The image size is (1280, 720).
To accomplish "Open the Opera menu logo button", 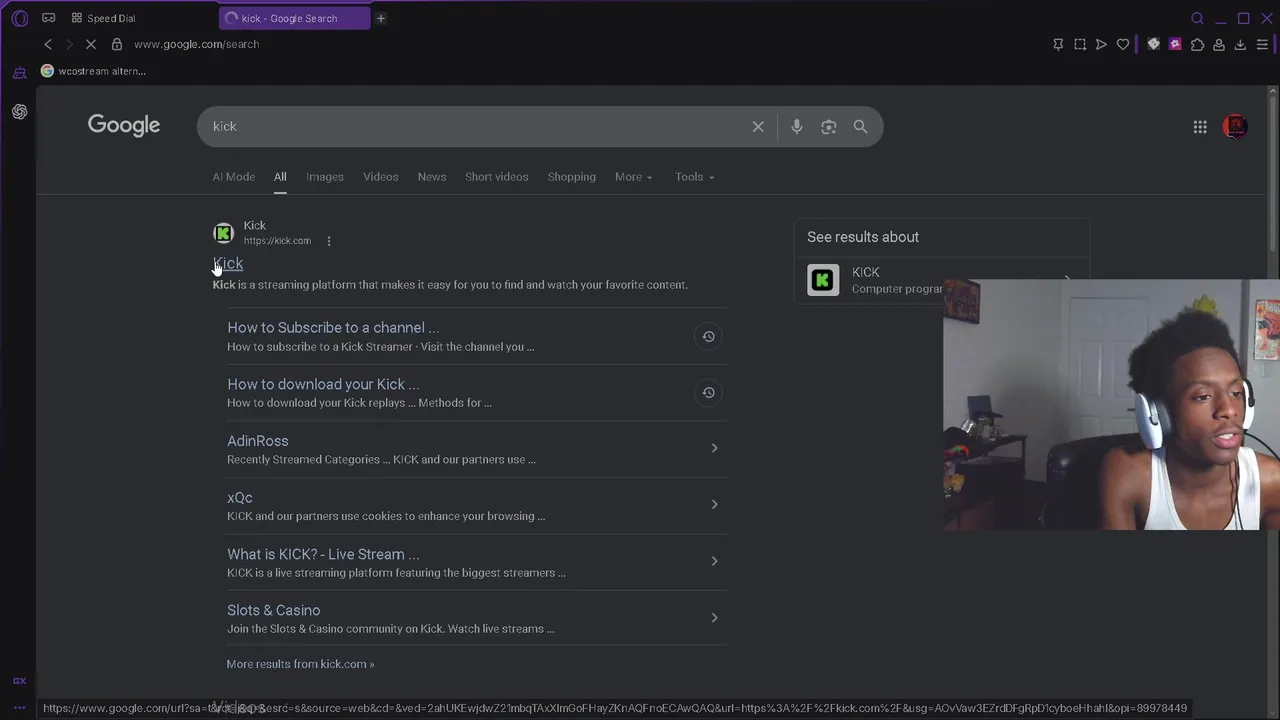I will (x=20, y=18).
